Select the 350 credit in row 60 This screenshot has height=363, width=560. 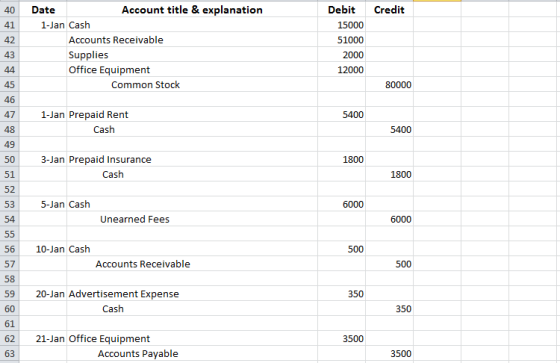point(389,309)
